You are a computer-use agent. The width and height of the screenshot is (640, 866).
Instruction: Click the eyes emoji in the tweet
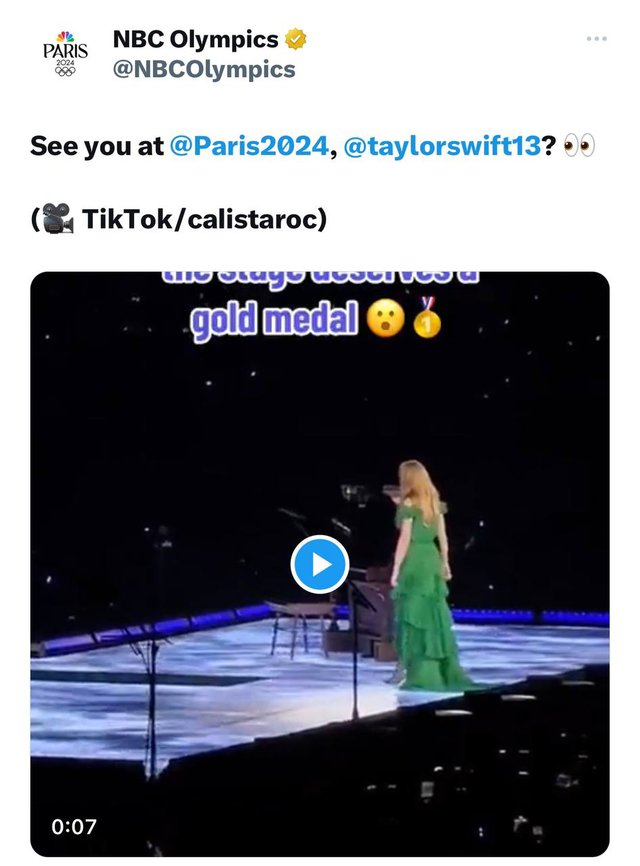click(x=579, y=146)
